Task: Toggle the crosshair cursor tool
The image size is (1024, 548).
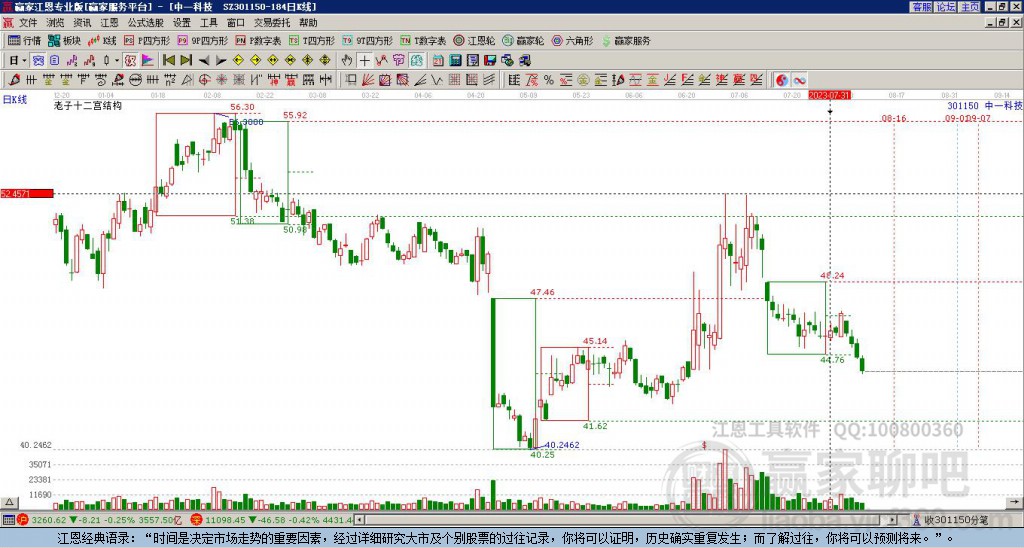Action: coord(364,60)
